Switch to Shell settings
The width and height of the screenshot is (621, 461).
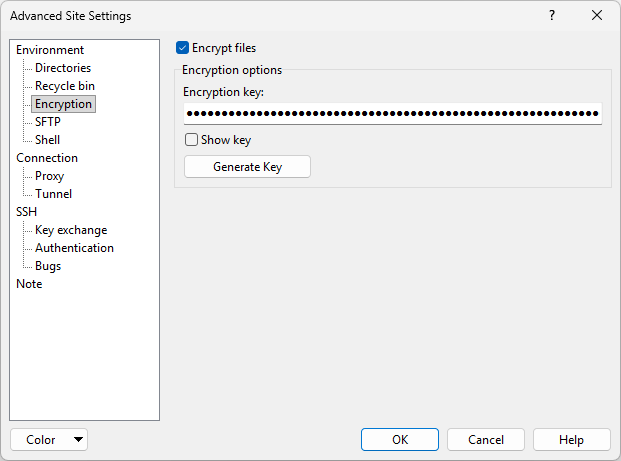point(48,140)
